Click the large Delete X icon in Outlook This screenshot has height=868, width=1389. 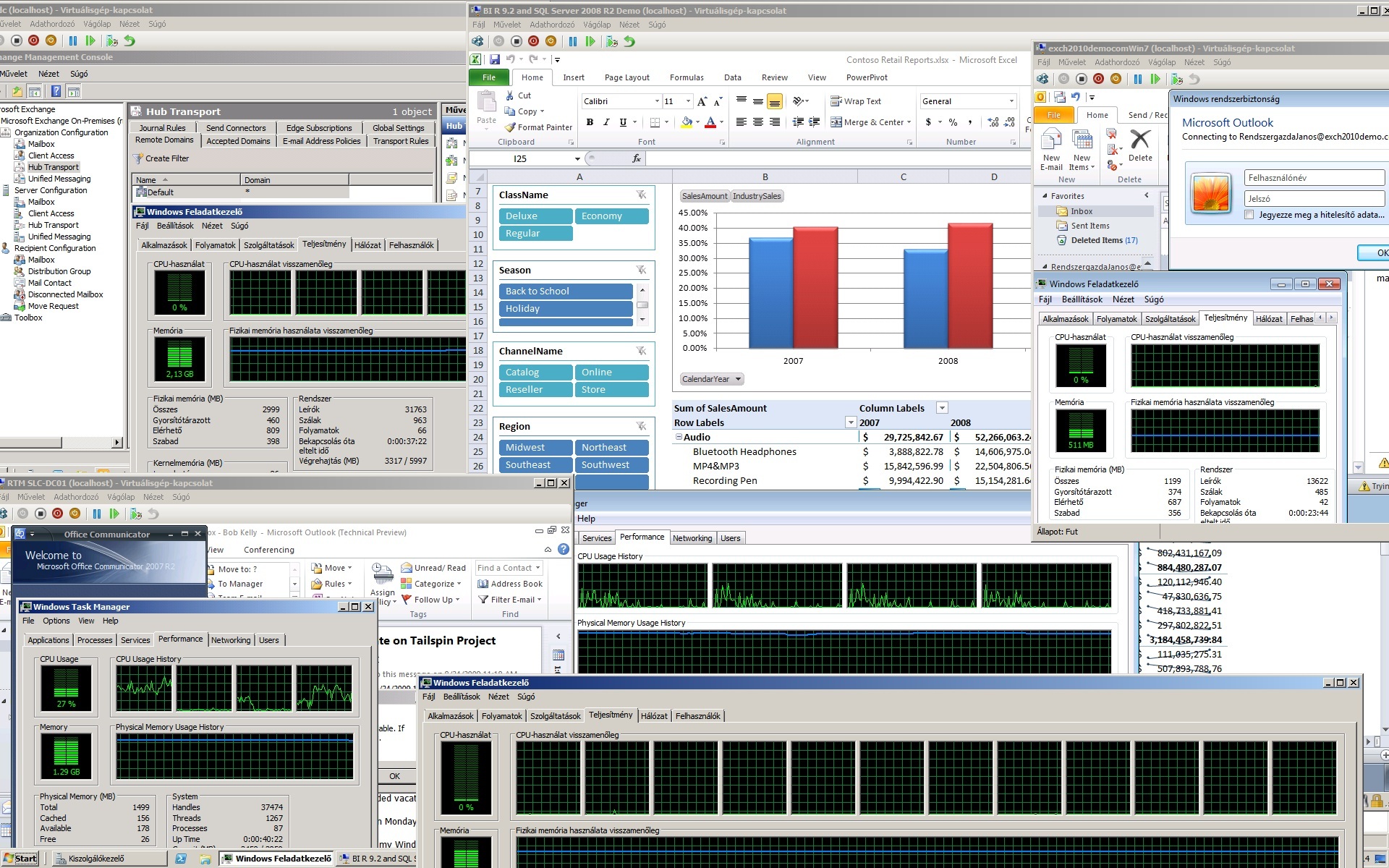click(1140, 139)
